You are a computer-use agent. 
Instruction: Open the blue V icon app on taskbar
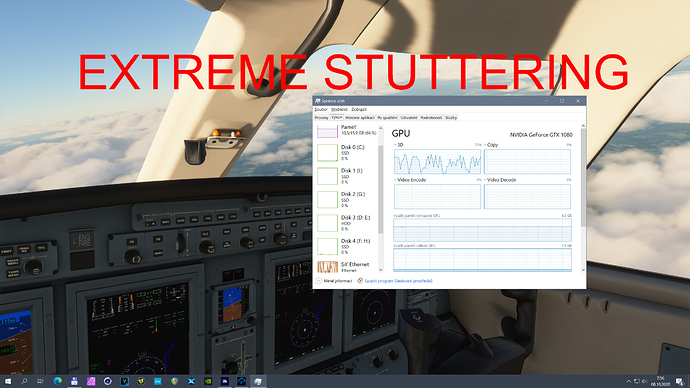tap(125, 381)
